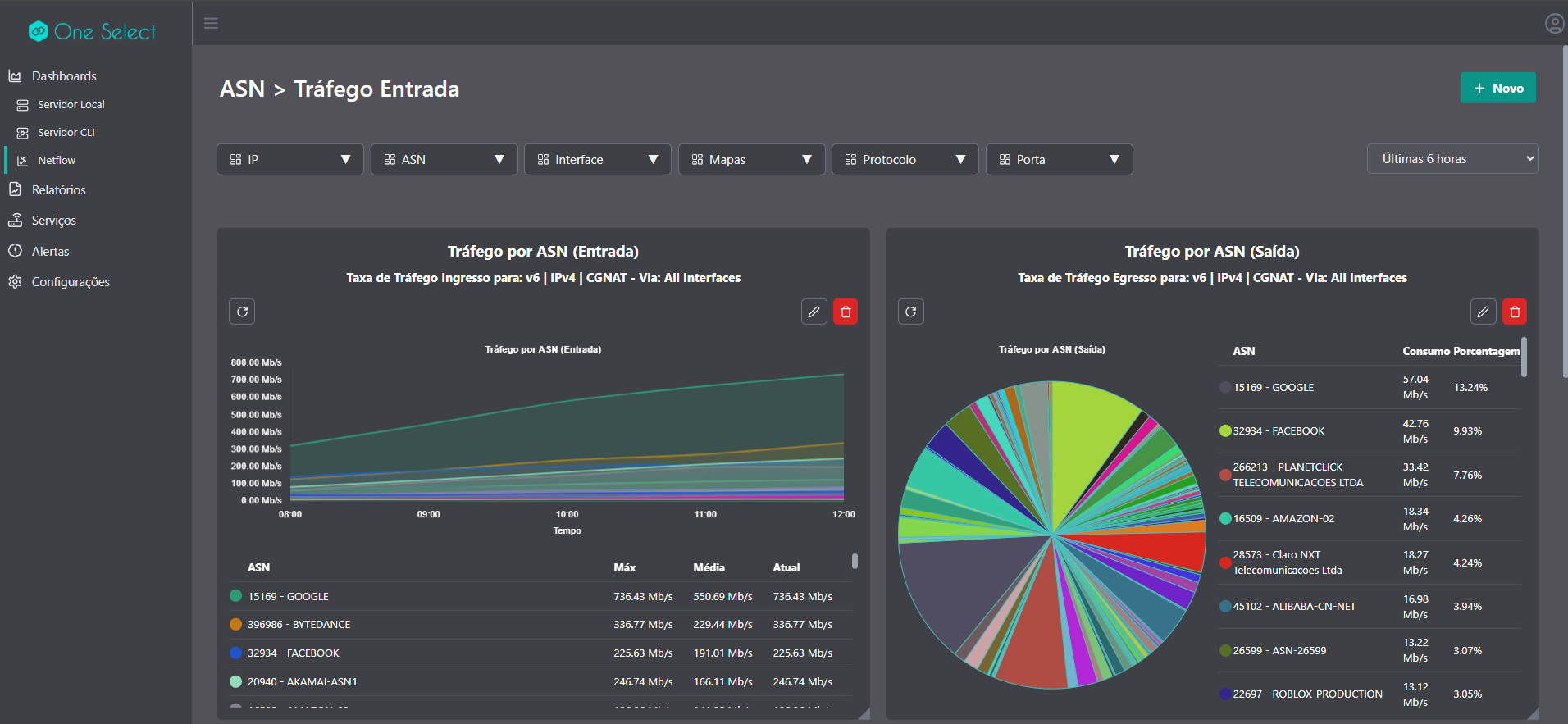Open the user profile icon
The width and height of the screenshot is (1568, 724).
[x=1554, y=24]
